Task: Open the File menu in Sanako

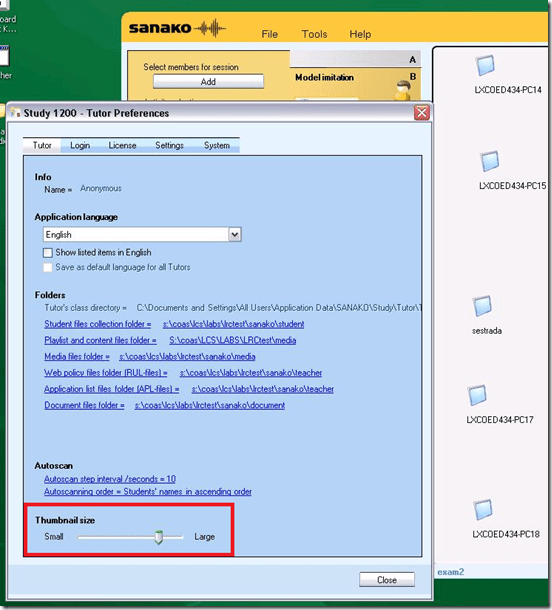Action: point(269,34)
